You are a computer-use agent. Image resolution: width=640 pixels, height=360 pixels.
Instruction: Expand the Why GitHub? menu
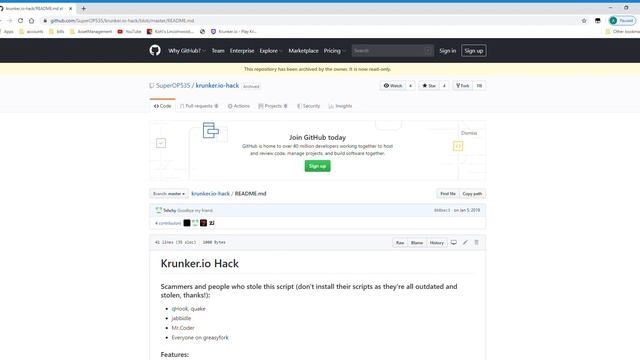coord(187,51)
